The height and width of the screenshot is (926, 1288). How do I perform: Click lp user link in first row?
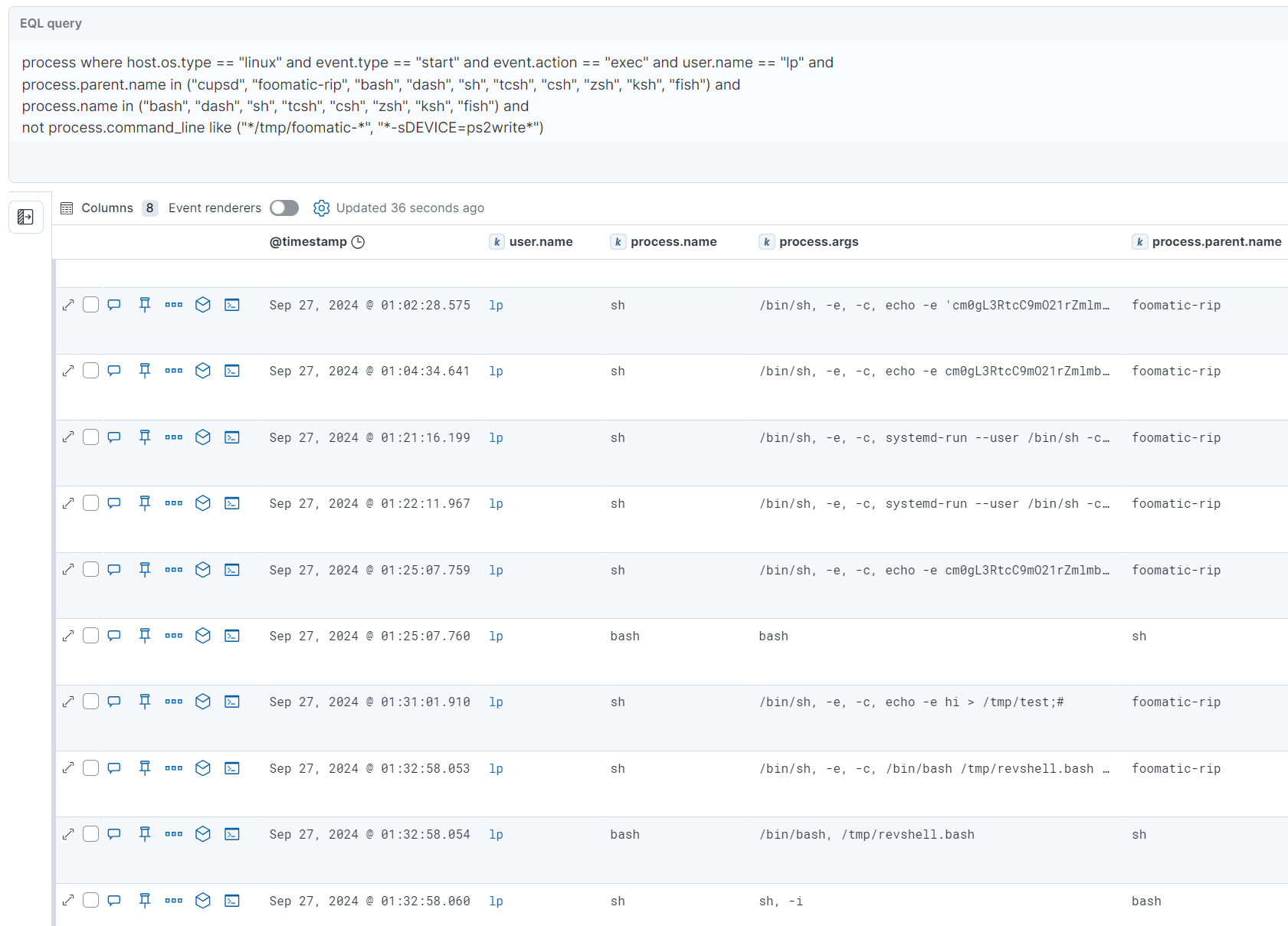pyautogui.click(x=496, y=305)
